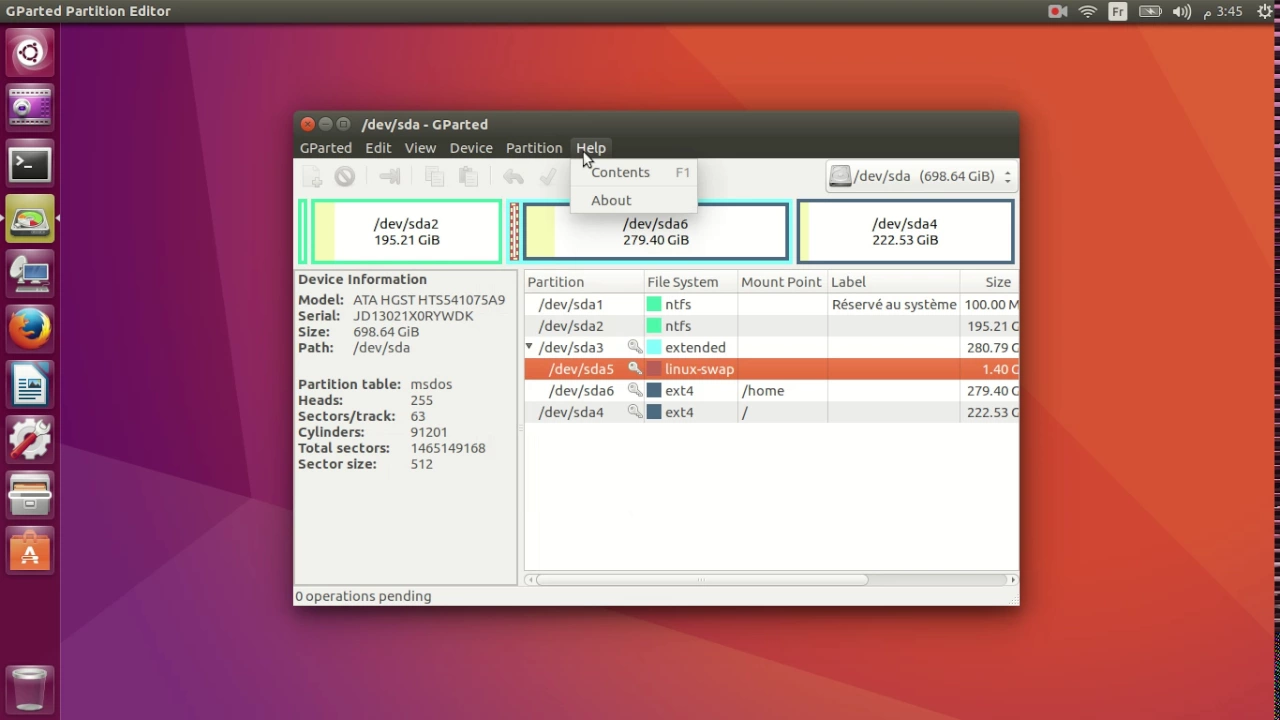Select the /dev/sda6 row mounted at /home
The image size is (1280, 720).
pos(771,391)
